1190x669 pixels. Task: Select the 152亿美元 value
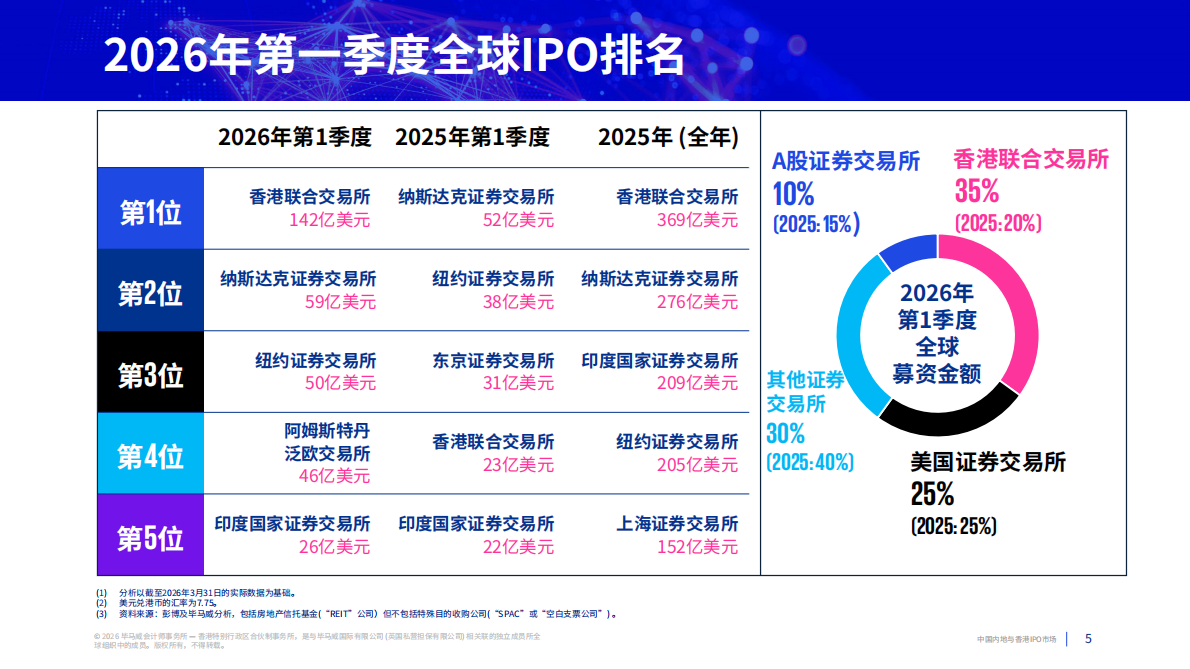697,547
